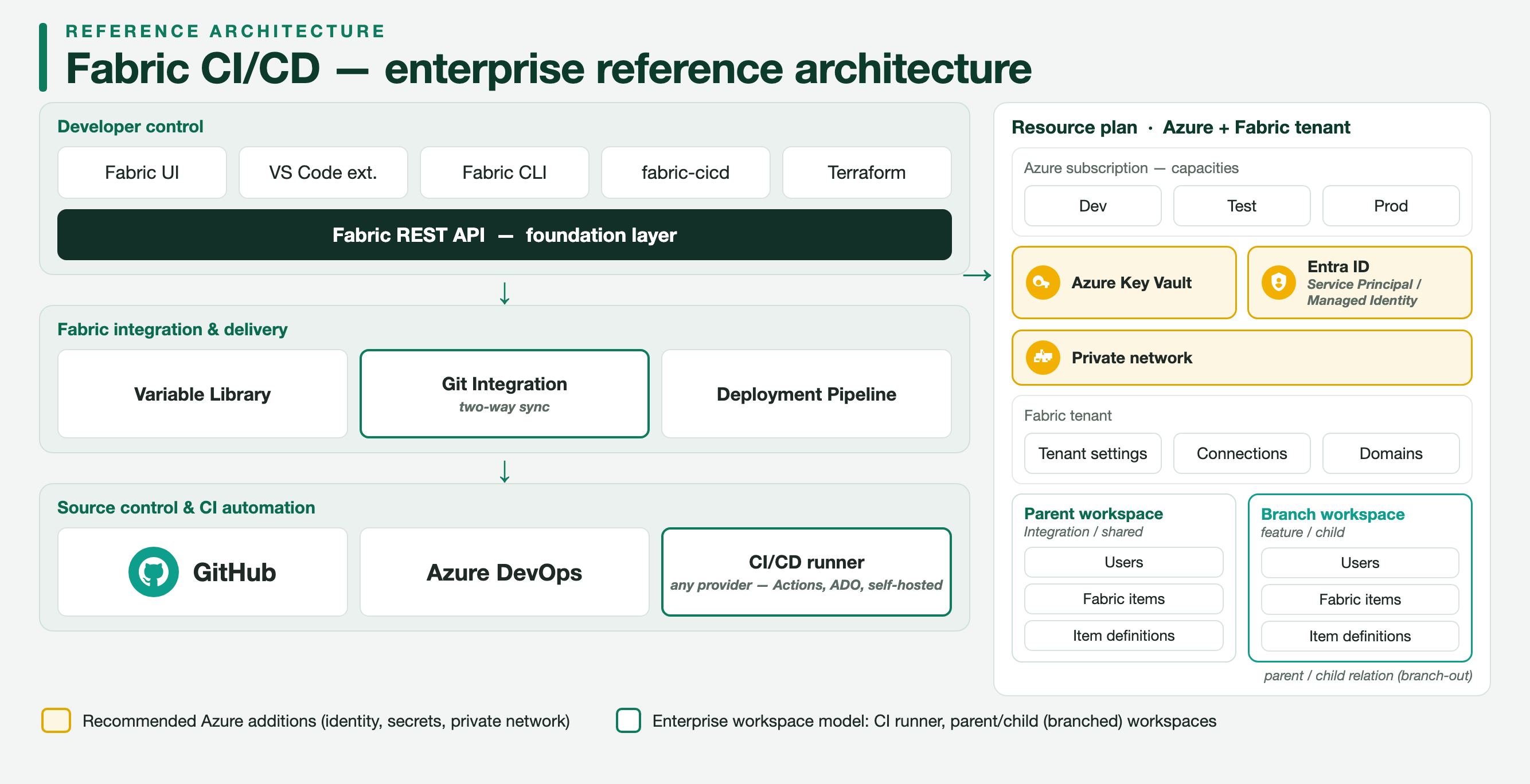Screen dimensions: 1530x784
Task: Click the 'Fabric tenant' label
Action: 1067,415
